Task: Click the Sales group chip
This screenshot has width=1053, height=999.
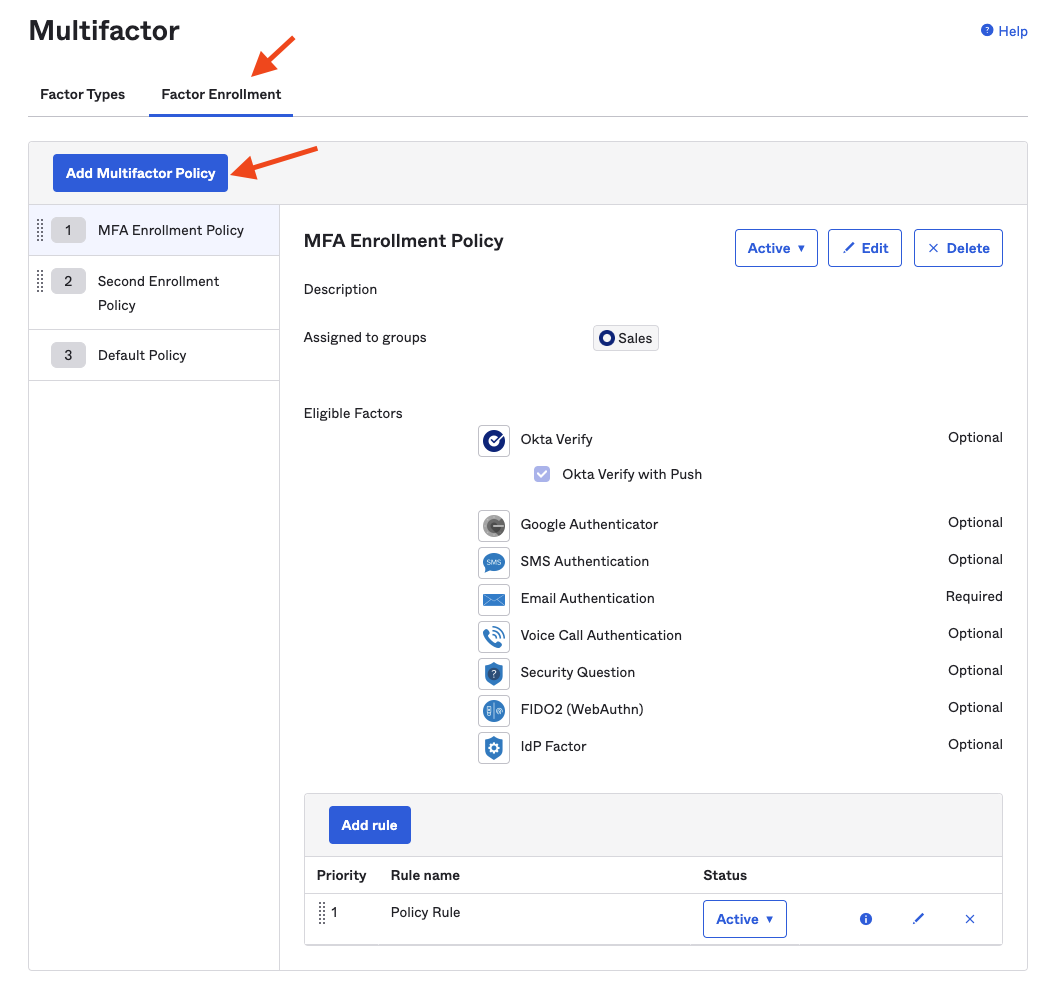Action: (625, 337)
